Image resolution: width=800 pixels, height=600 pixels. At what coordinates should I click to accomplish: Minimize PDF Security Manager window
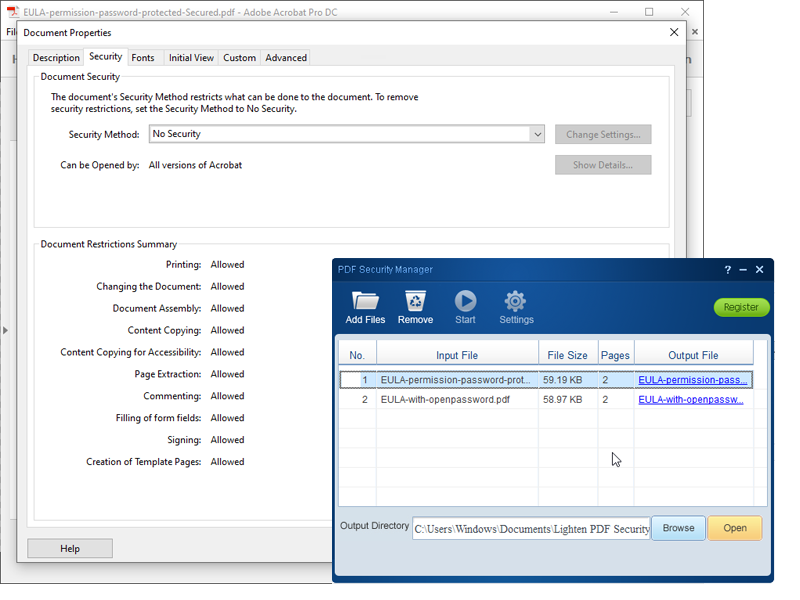743,269
